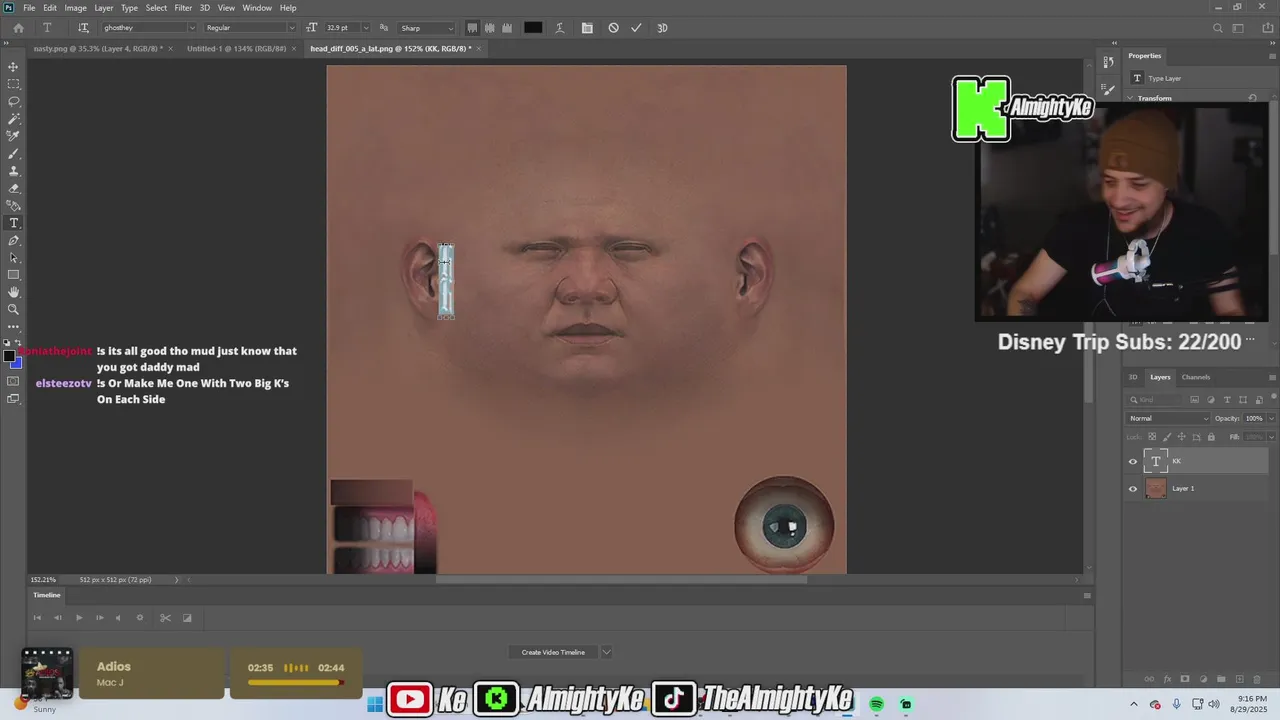Open the Filter menu
Image resolution: width=1280 pixels, height=720 pixels.
tap(183, 8)
